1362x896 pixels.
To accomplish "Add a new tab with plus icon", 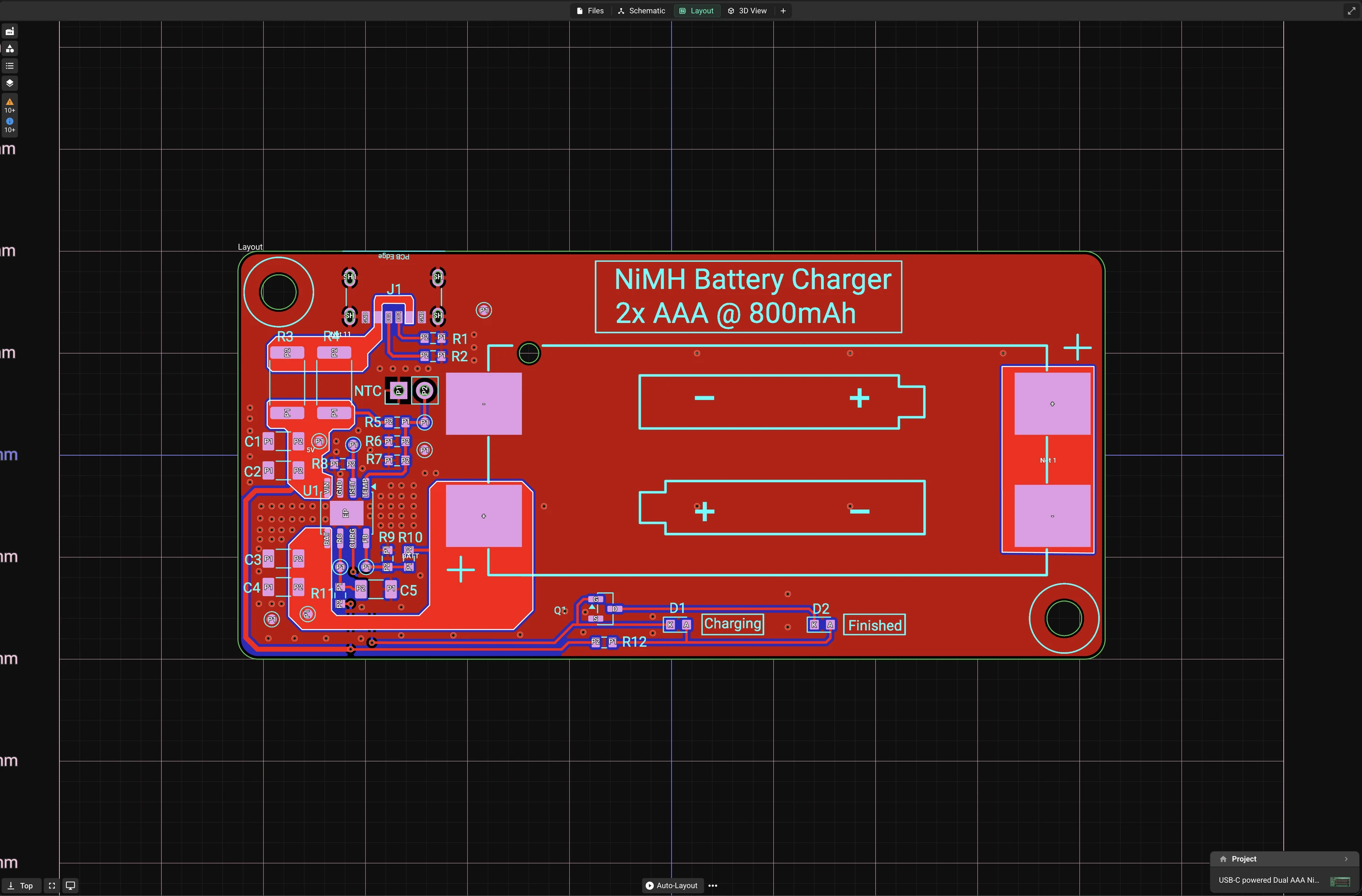I will [783, 11].
